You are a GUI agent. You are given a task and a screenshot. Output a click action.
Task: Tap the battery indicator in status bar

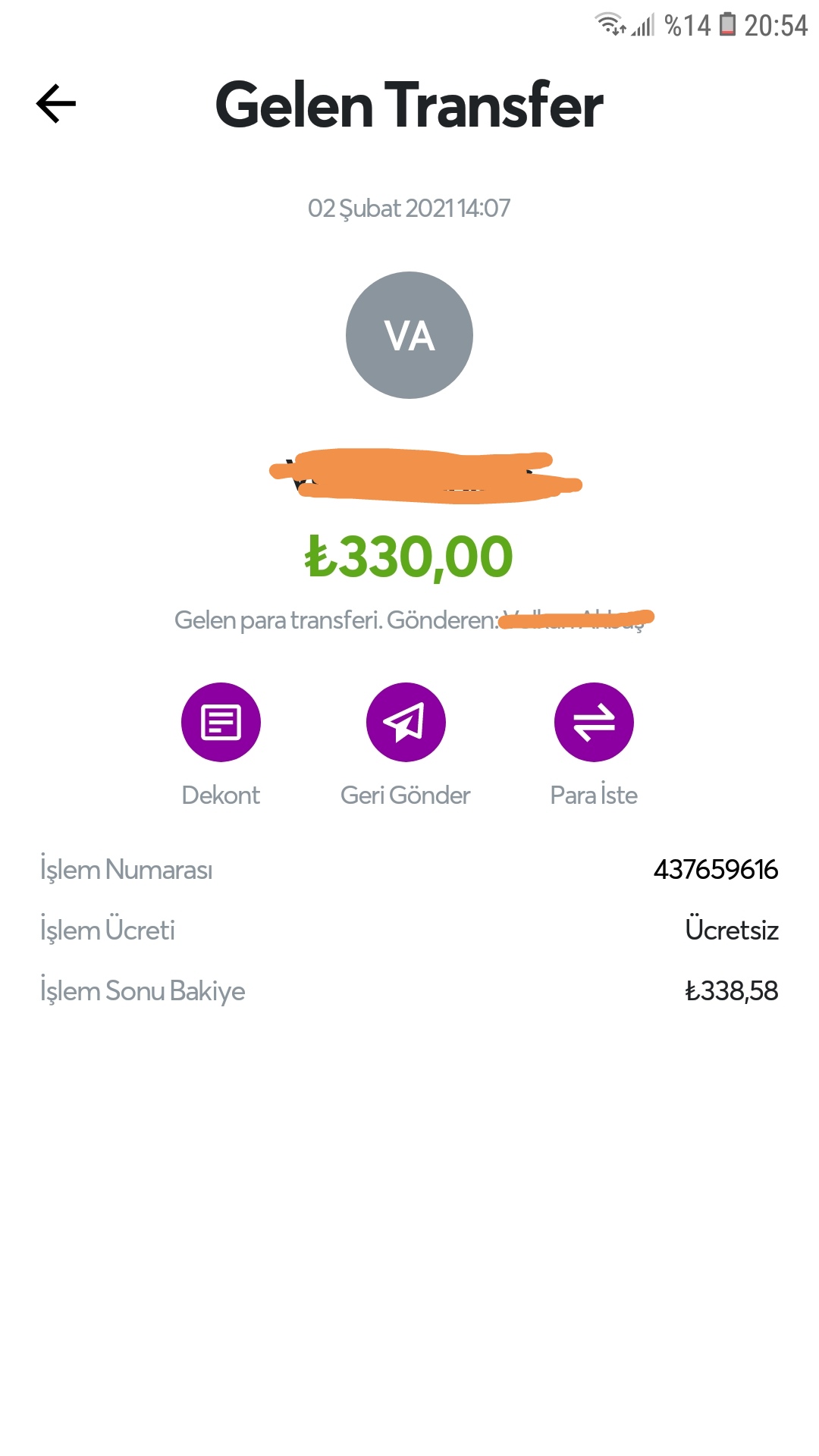click(x=727, y=25)
